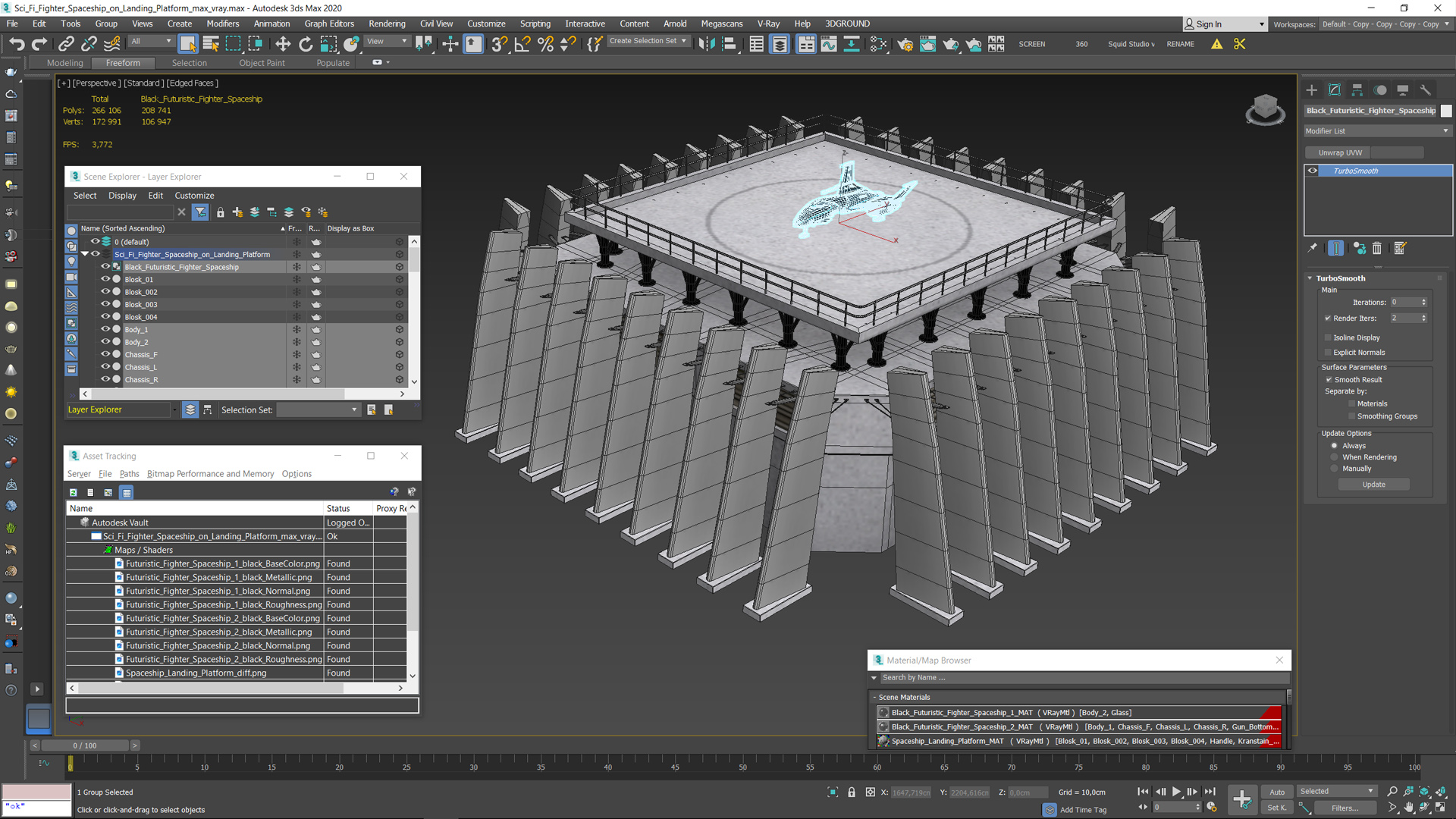Click the Time Configuration icon

click(1212, 807)
